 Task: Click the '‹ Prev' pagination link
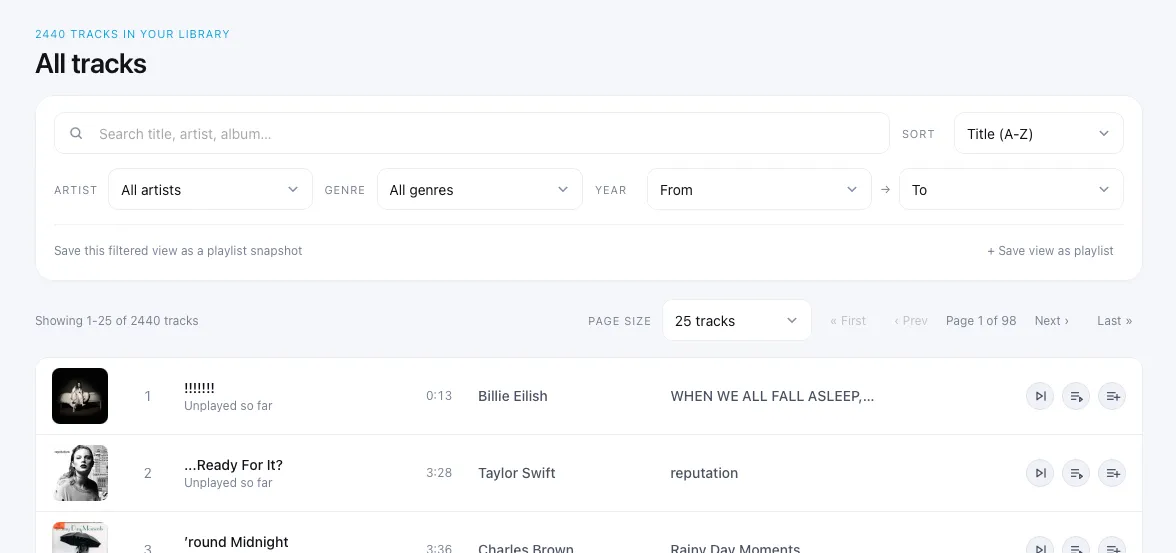pos(910,320)
